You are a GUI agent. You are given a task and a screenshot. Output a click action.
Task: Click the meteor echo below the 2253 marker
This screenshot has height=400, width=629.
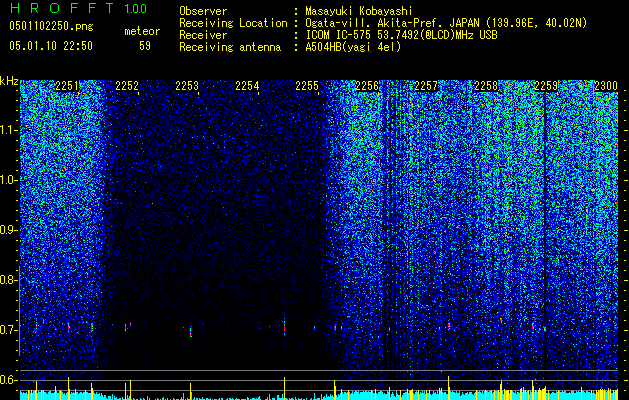click(191, 331)
